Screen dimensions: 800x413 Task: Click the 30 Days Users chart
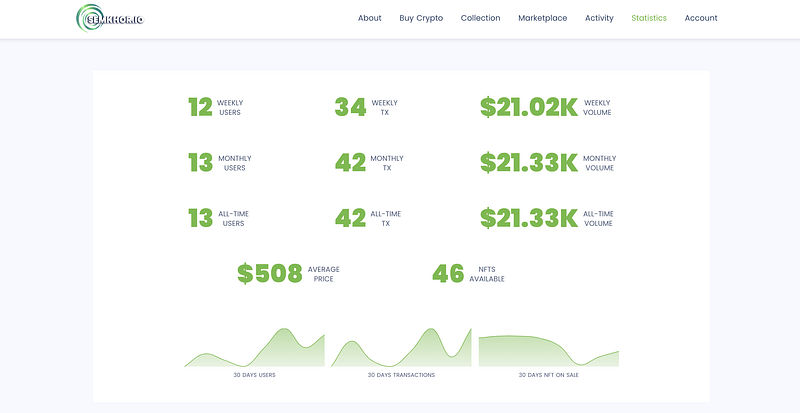coord(254,348)
